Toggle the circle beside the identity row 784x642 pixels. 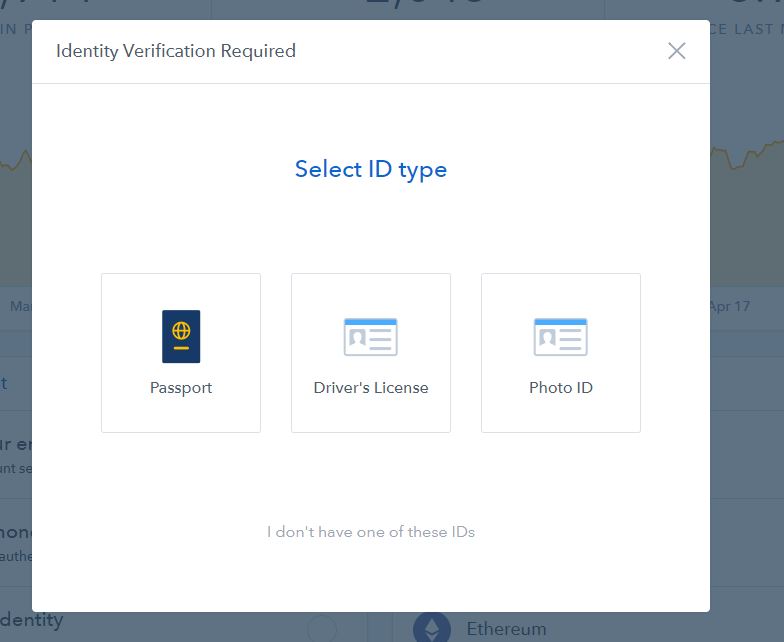322,629
